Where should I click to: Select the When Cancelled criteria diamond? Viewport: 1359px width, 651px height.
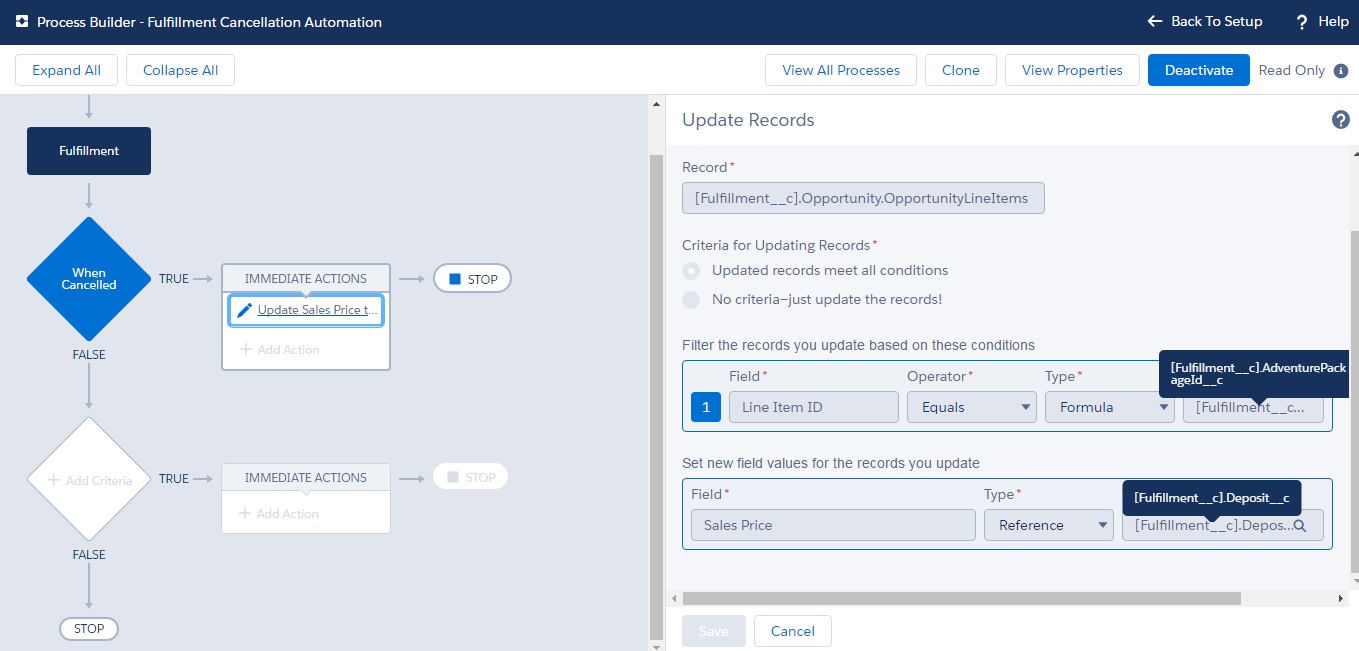click(89, 279)
